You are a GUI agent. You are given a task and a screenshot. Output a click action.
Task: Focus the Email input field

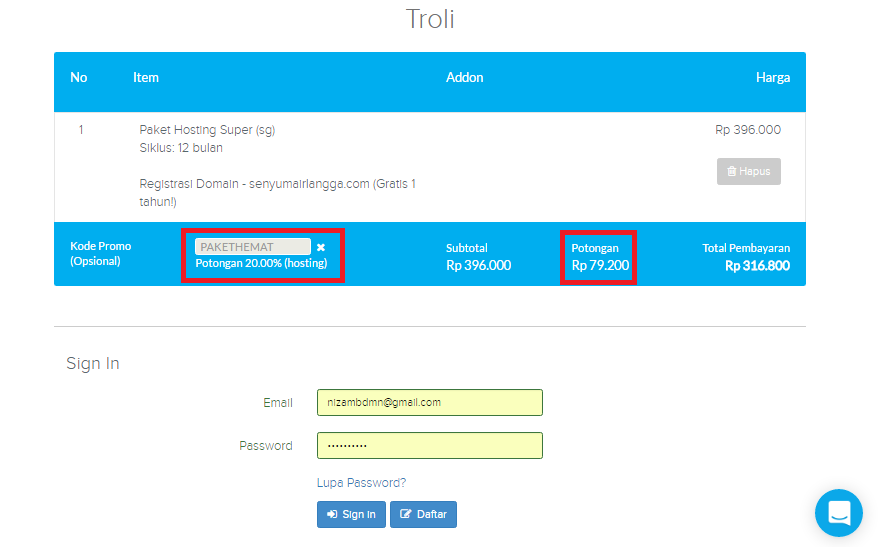coord(430,402)
